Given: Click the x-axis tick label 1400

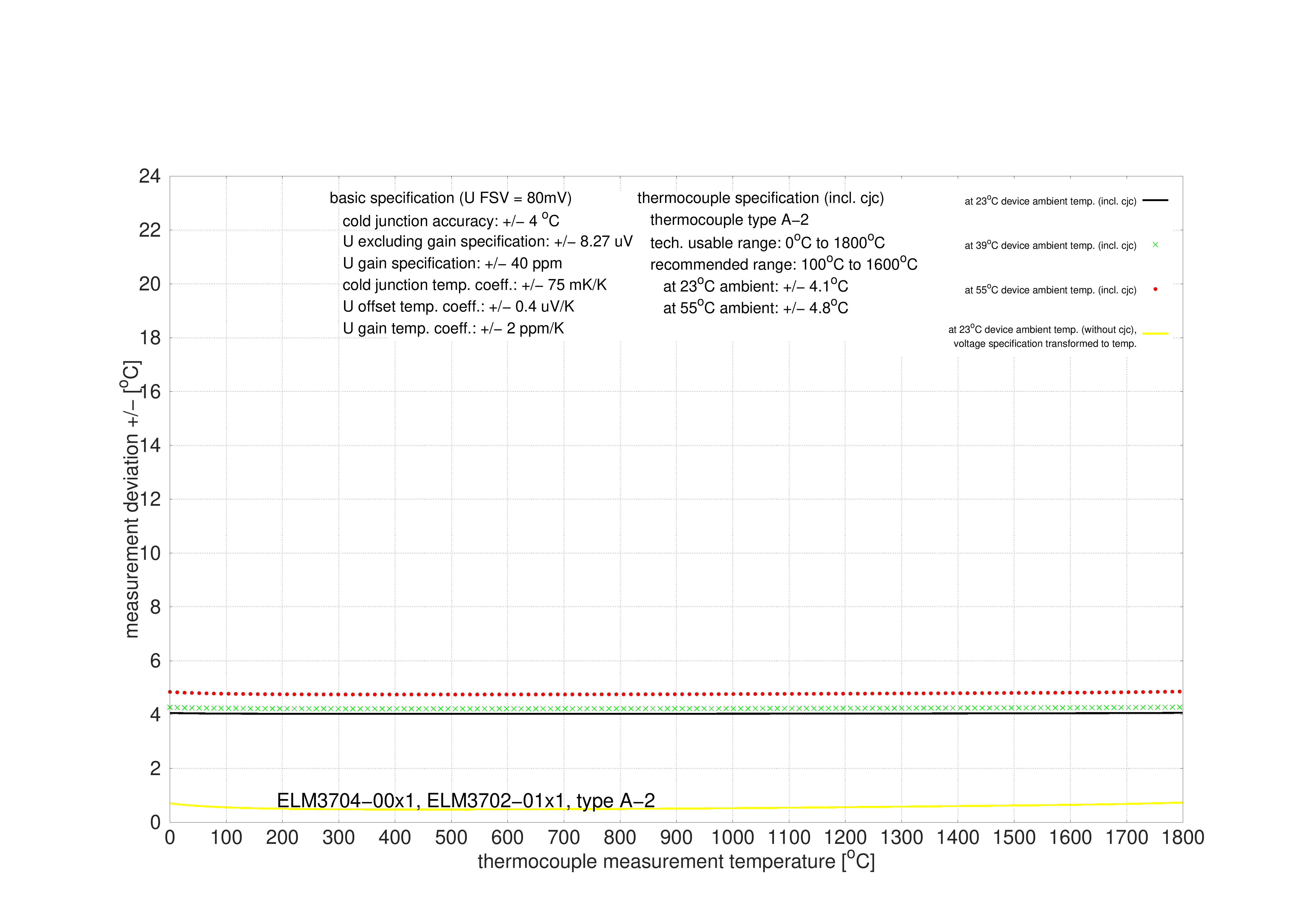Looking at the screenshot, I should (x=958, y=838).
